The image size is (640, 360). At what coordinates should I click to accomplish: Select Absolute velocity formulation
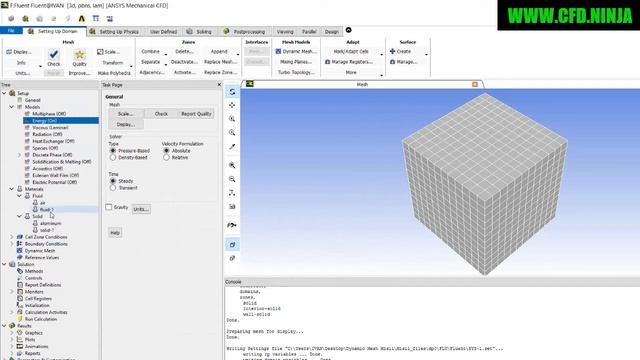(x=166, y=151)
